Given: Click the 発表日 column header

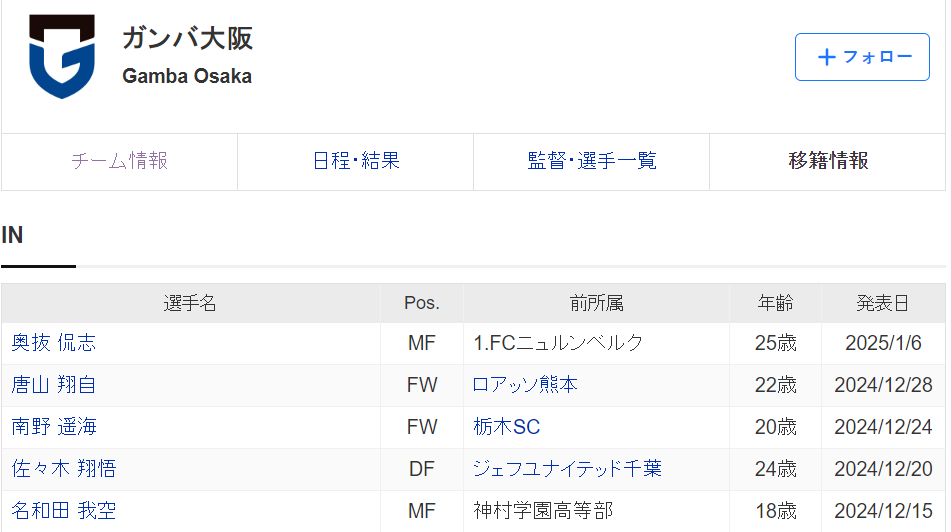Looking at the screenshot, I should [x=882, y=303].
